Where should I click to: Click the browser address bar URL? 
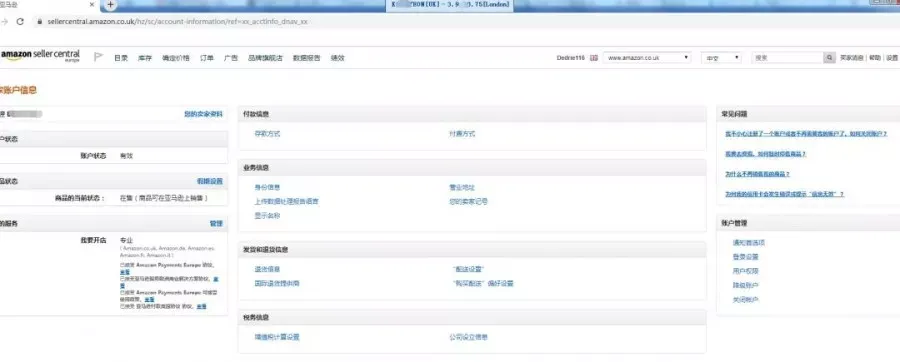pyautogui.click(x=177, y=21)
